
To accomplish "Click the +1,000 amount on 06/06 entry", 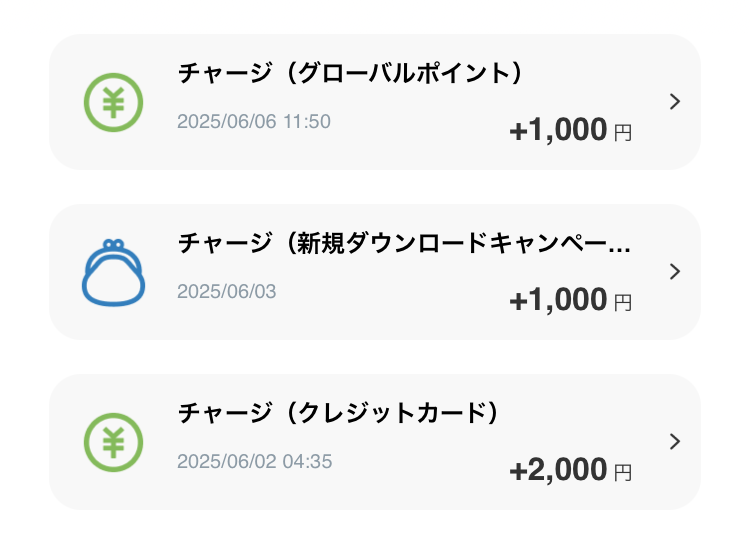I will pos(558,130).
